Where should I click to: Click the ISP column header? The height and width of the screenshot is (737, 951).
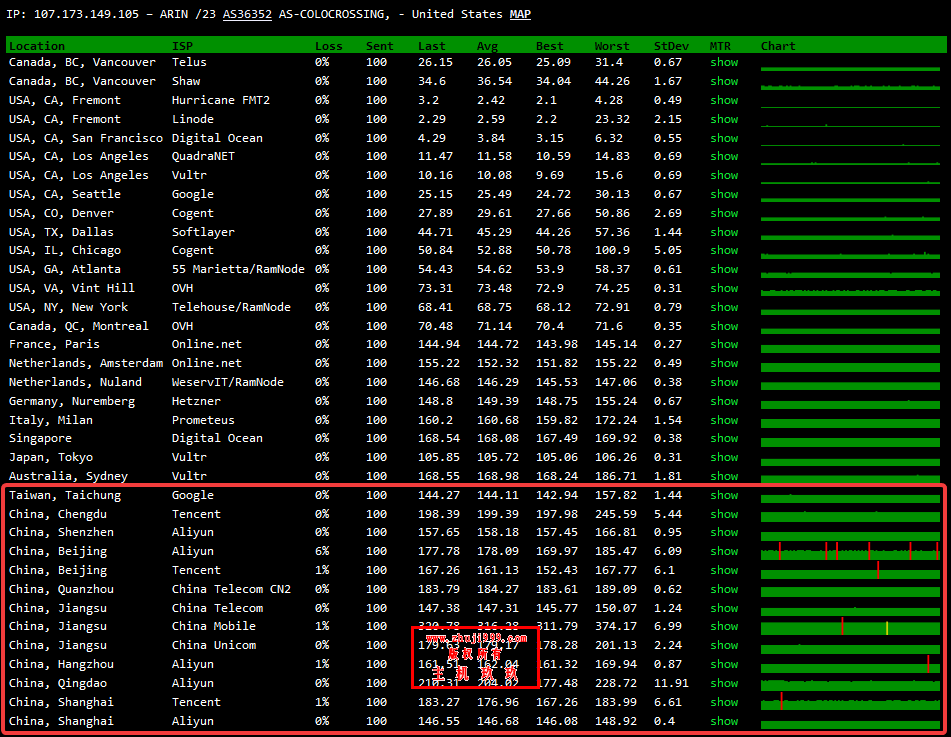point(183,46)
